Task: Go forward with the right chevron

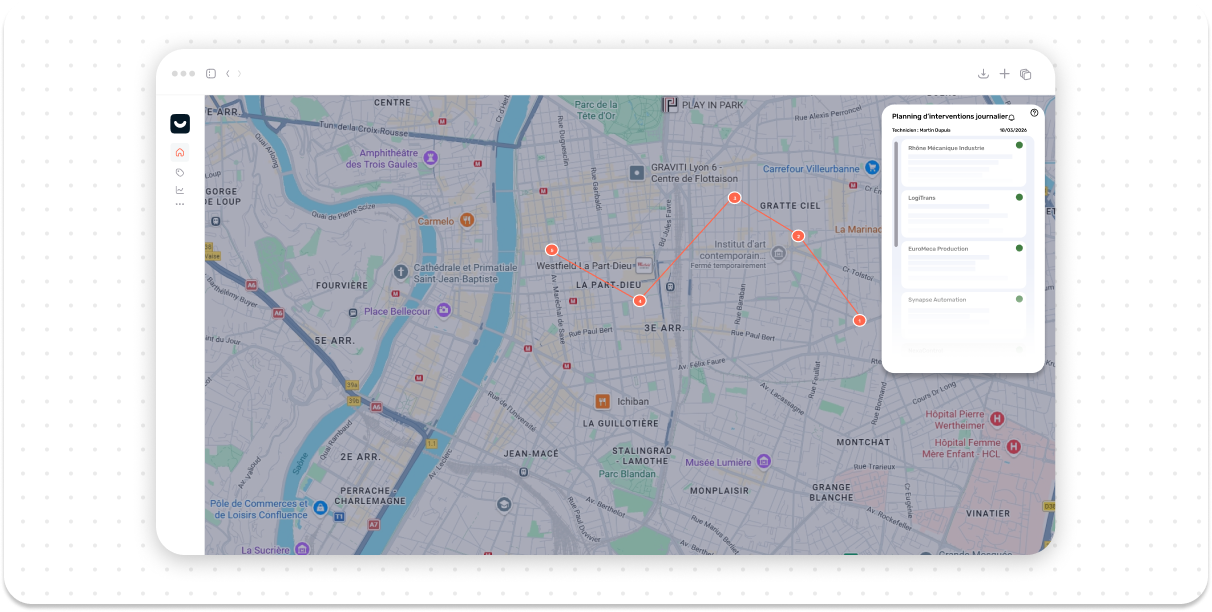Action: click(x=239, y=74)
